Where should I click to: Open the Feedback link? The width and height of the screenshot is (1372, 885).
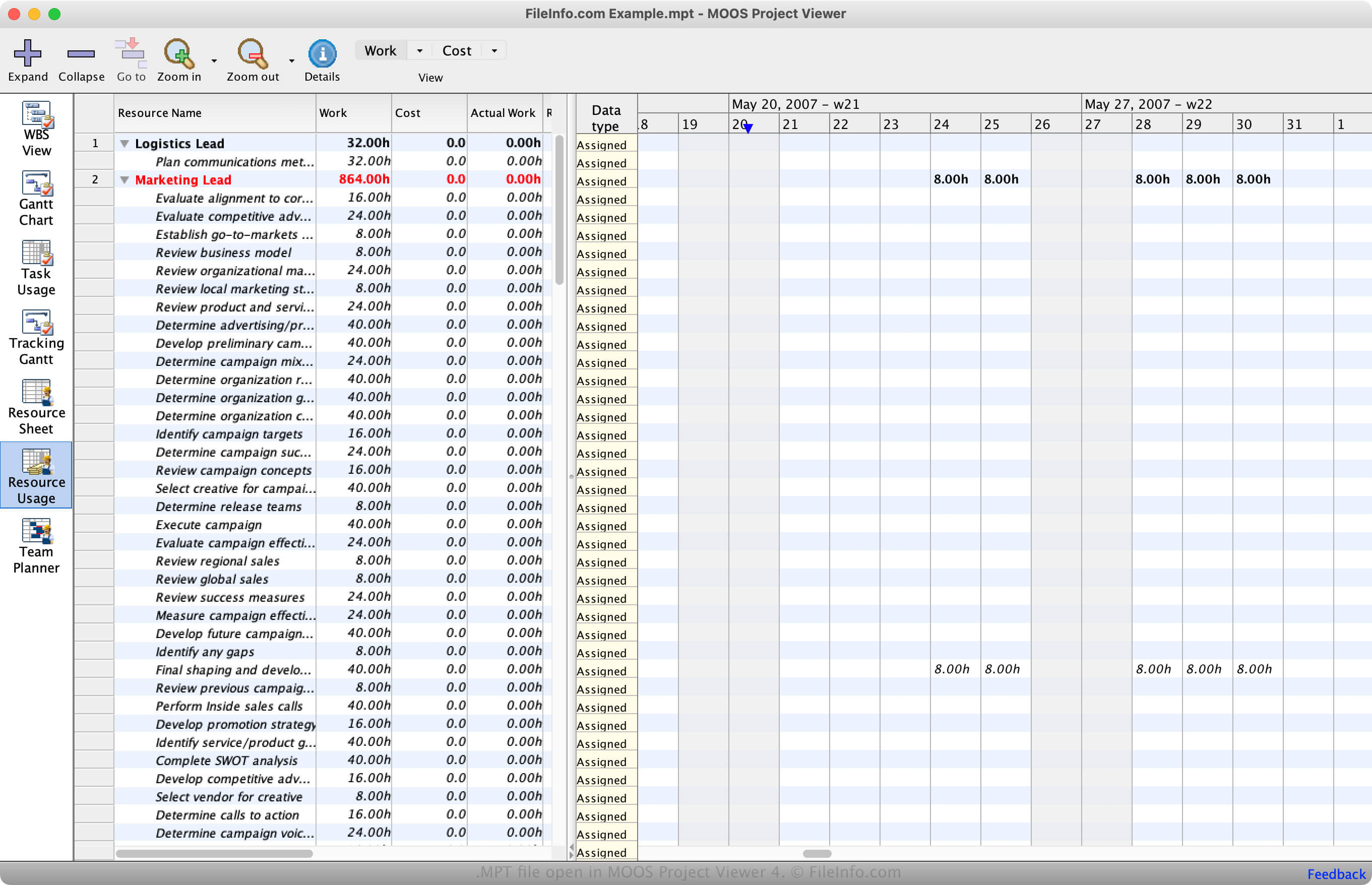point(1336,874)
